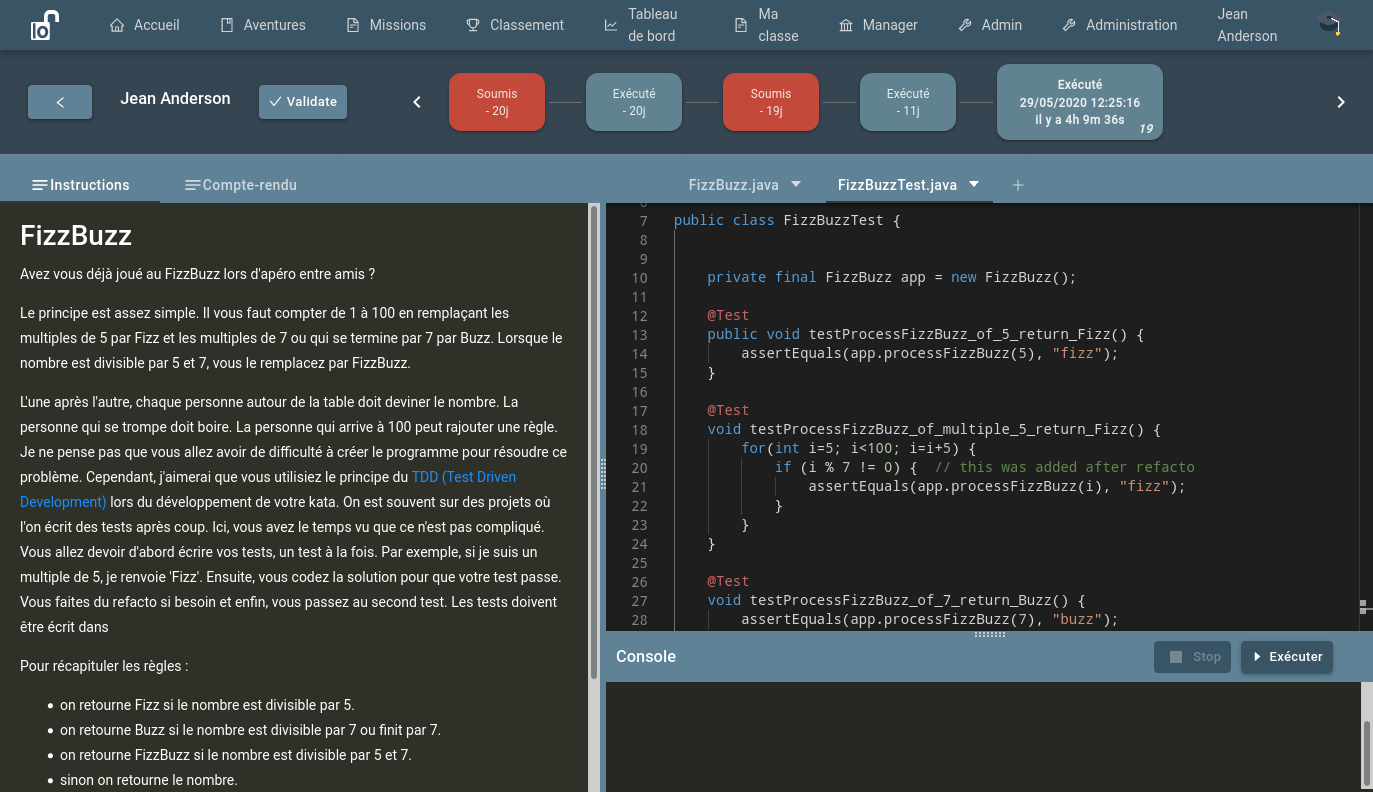View the Classement leaderboard
Image resolution: width=1373 pixels, height=792 pixels.
pyautogui.click(x=515, y=25)
